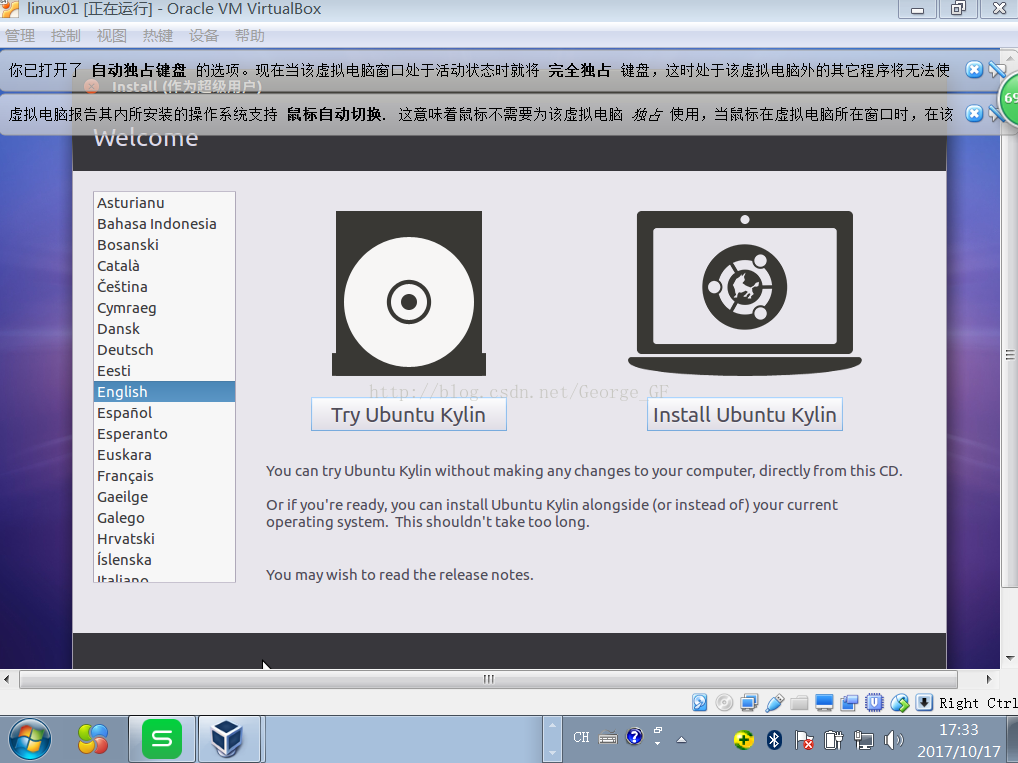Image resolution: width=1018 pixels, height=763 pixels.
Task: Click the CH input language indicator
Action: pos(581,737)
